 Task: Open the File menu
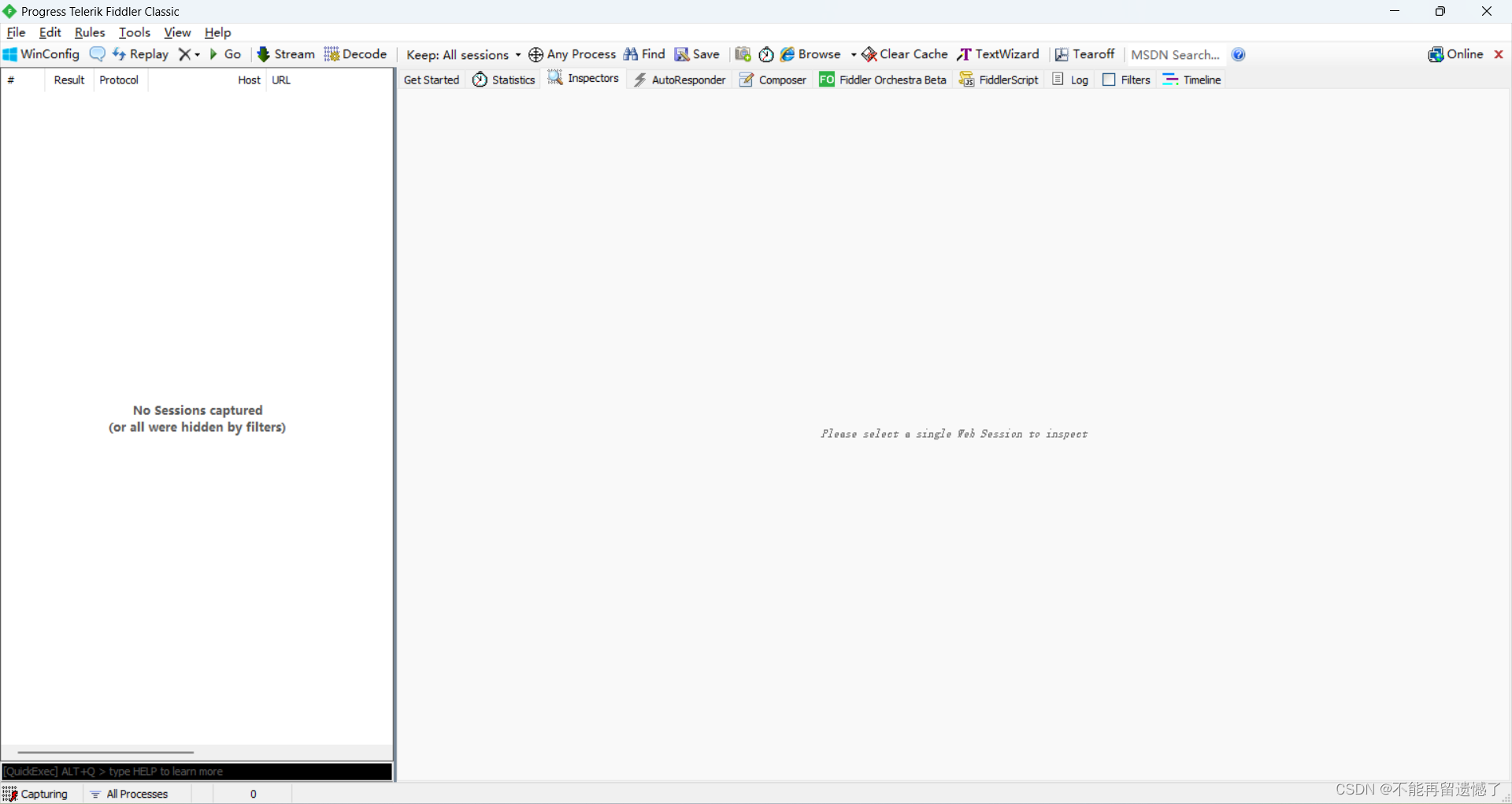[16, 32]
